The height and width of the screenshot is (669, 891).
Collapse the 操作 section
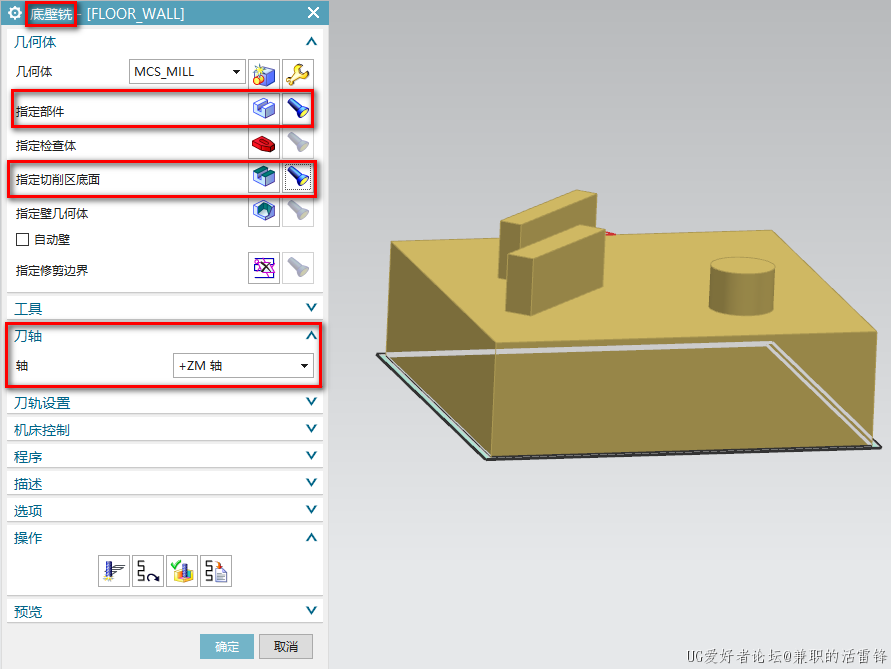[x=311, y=537]
